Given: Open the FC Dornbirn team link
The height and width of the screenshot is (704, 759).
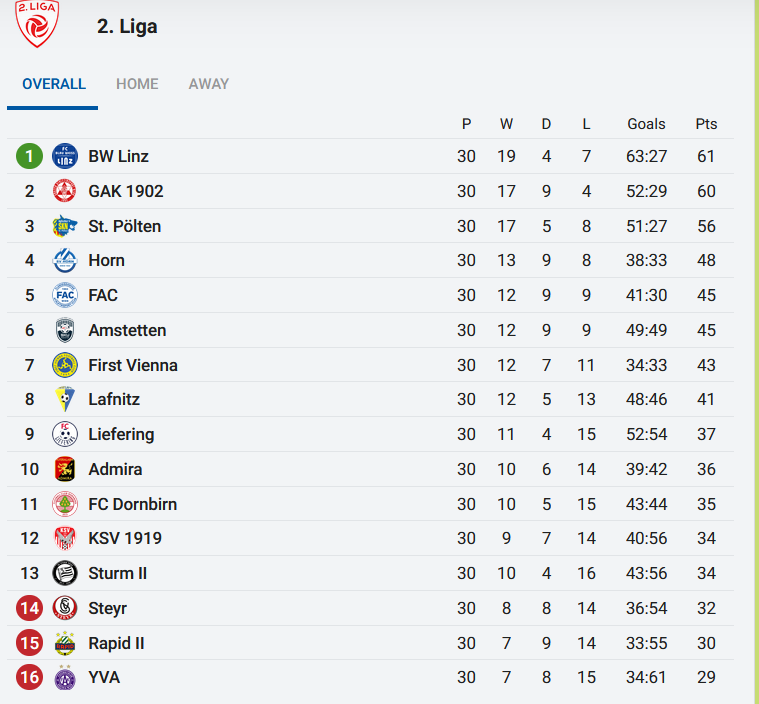Looking at the screenshot, I should [x=133, y=504].
